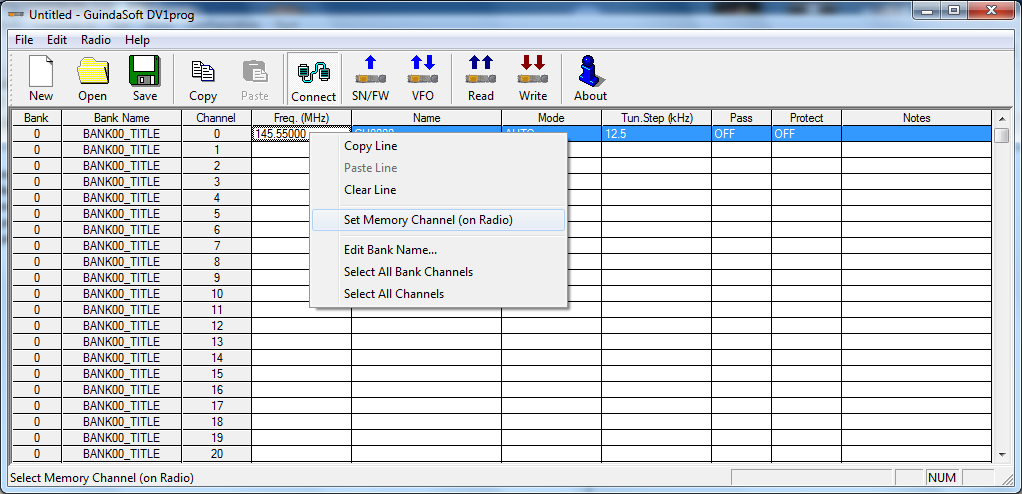Screen dimensions: 1022x494
Task: Select channel number 15 cell
Action: 216,373
